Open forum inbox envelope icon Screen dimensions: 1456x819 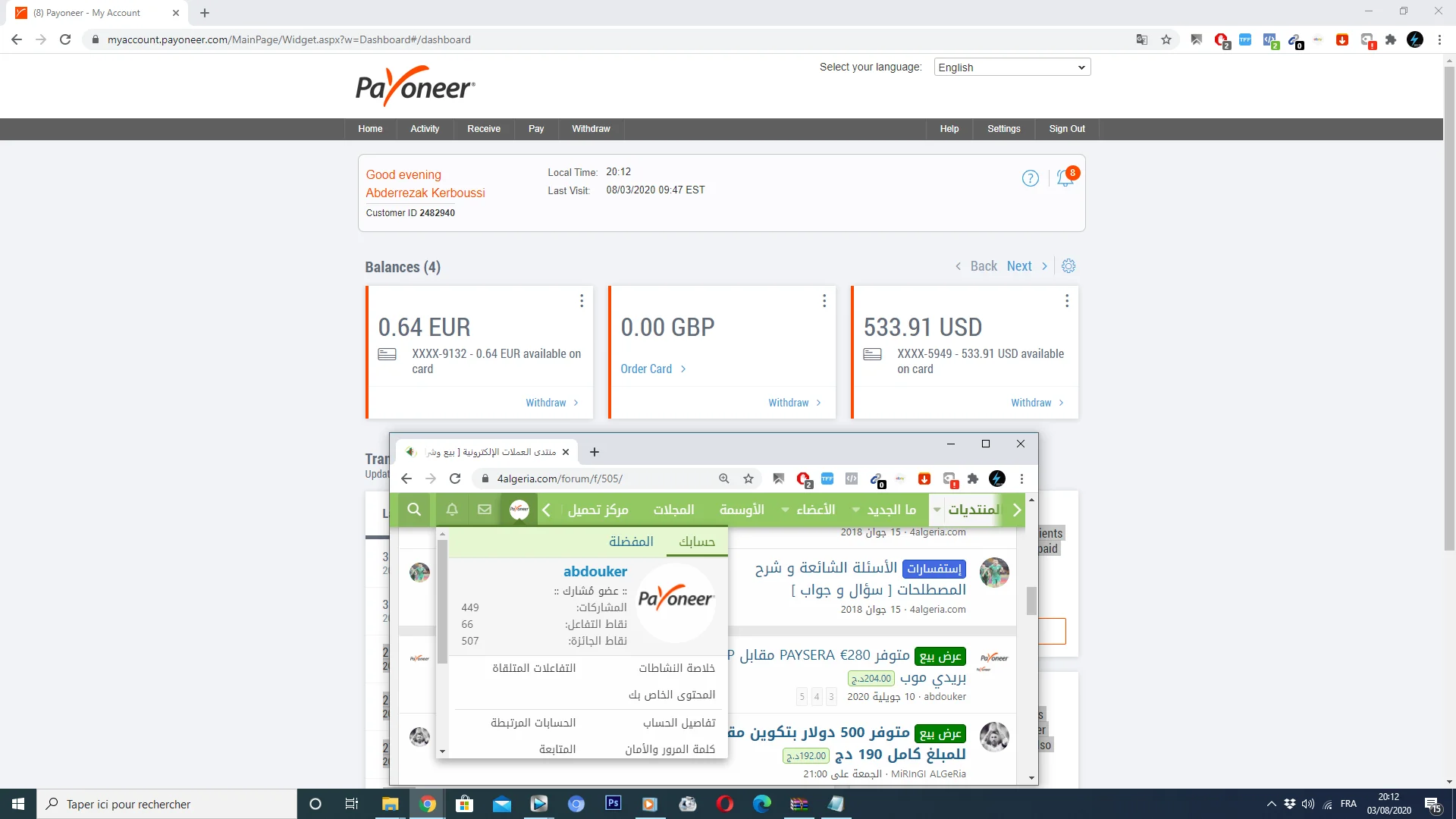click(x=485, y=510)
